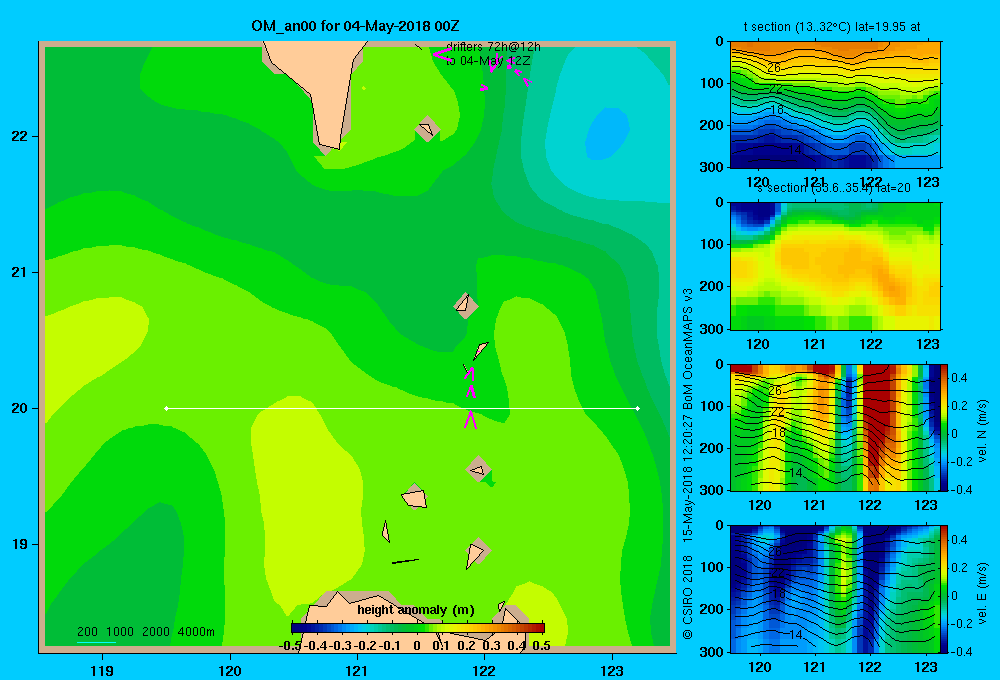Screen dimensions: 1000x680
Task: Click the dark blue low-salinity patch at the salinity section's top left
Action: tap(756, 214)
